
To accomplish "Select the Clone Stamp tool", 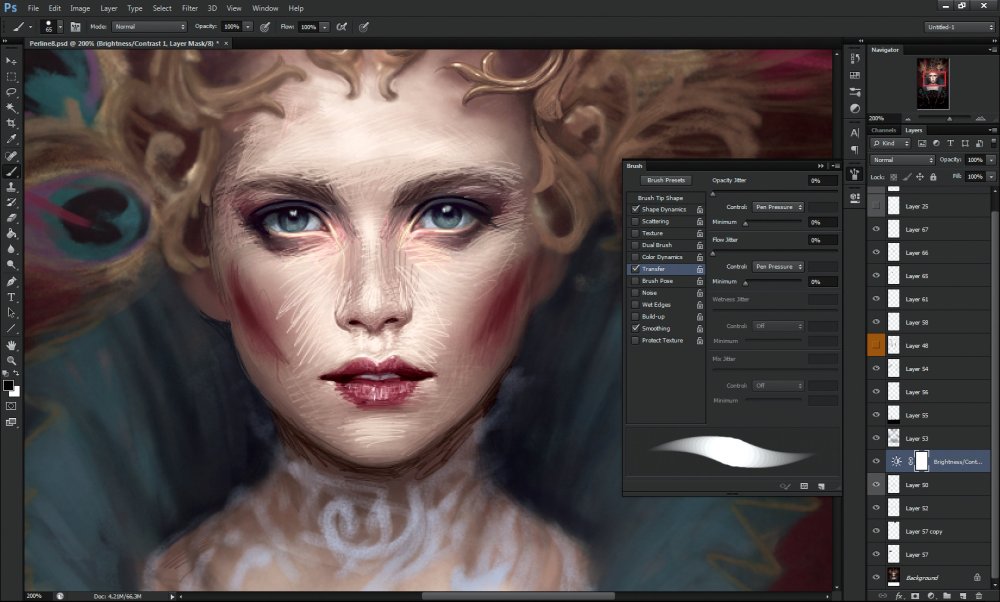I will (x=11, y=187).
